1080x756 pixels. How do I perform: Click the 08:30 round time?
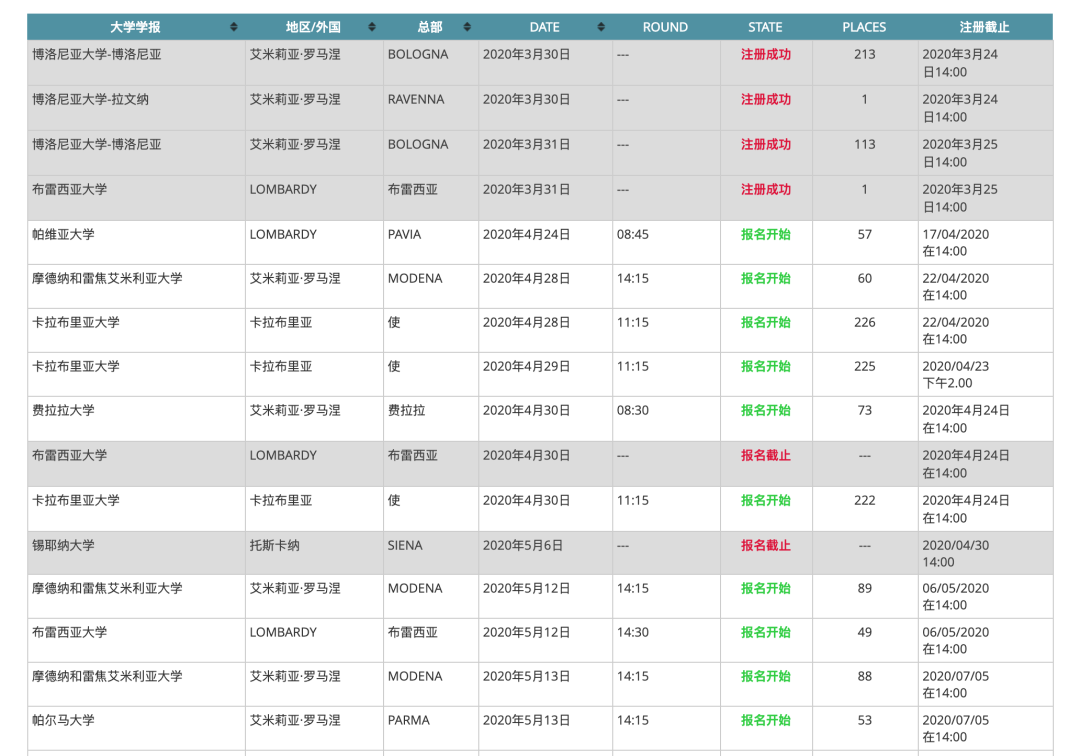[632, 410]
